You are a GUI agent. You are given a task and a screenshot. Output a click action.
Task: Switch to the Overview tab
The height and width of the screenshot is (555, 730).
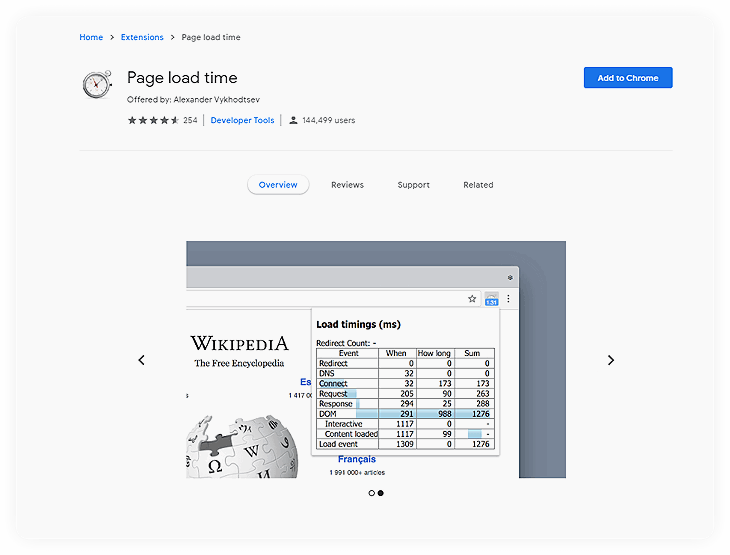[278, 185]
